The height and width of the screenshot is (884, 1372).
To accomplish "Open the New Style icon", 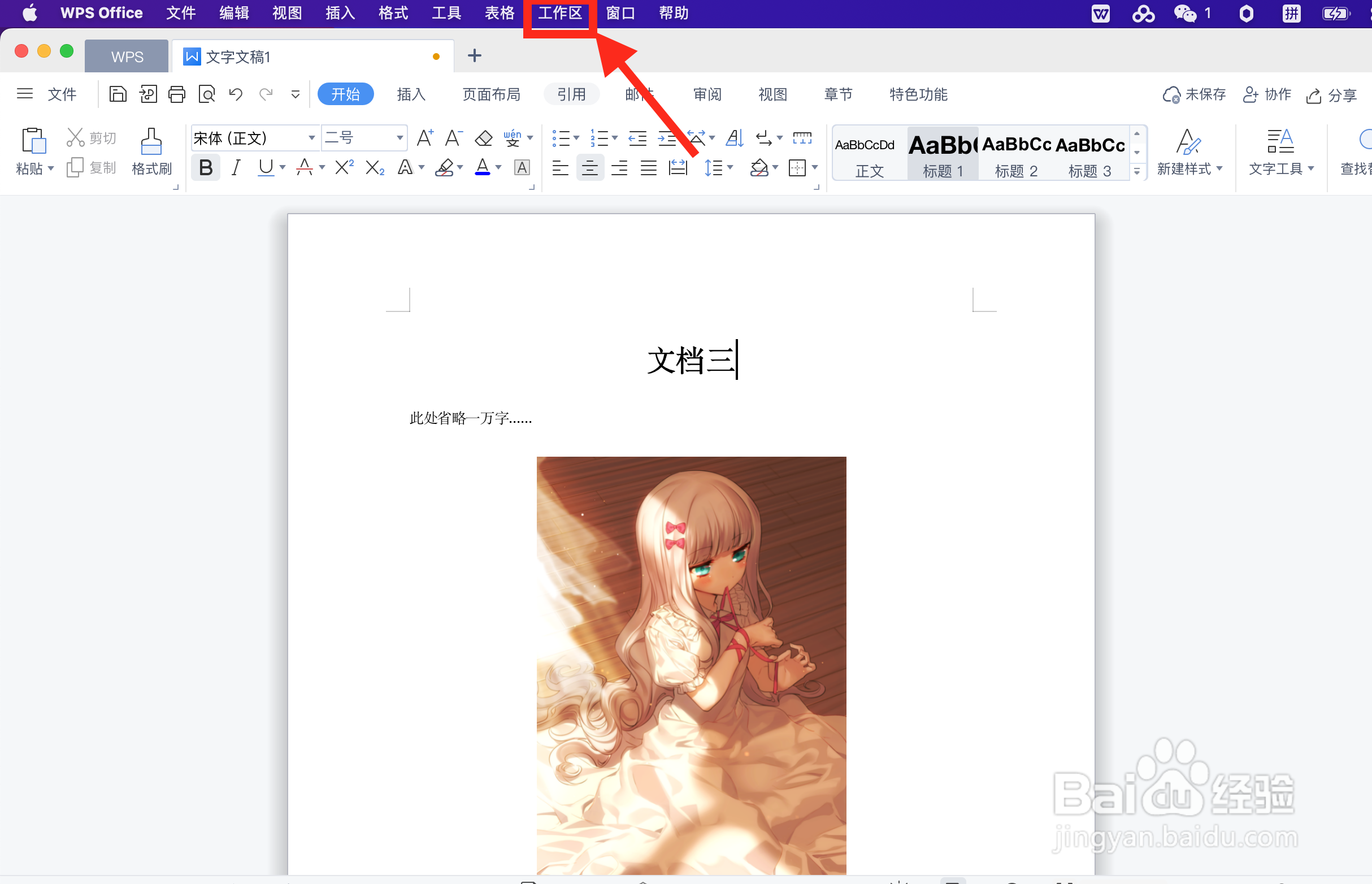I will [1188, 141].
